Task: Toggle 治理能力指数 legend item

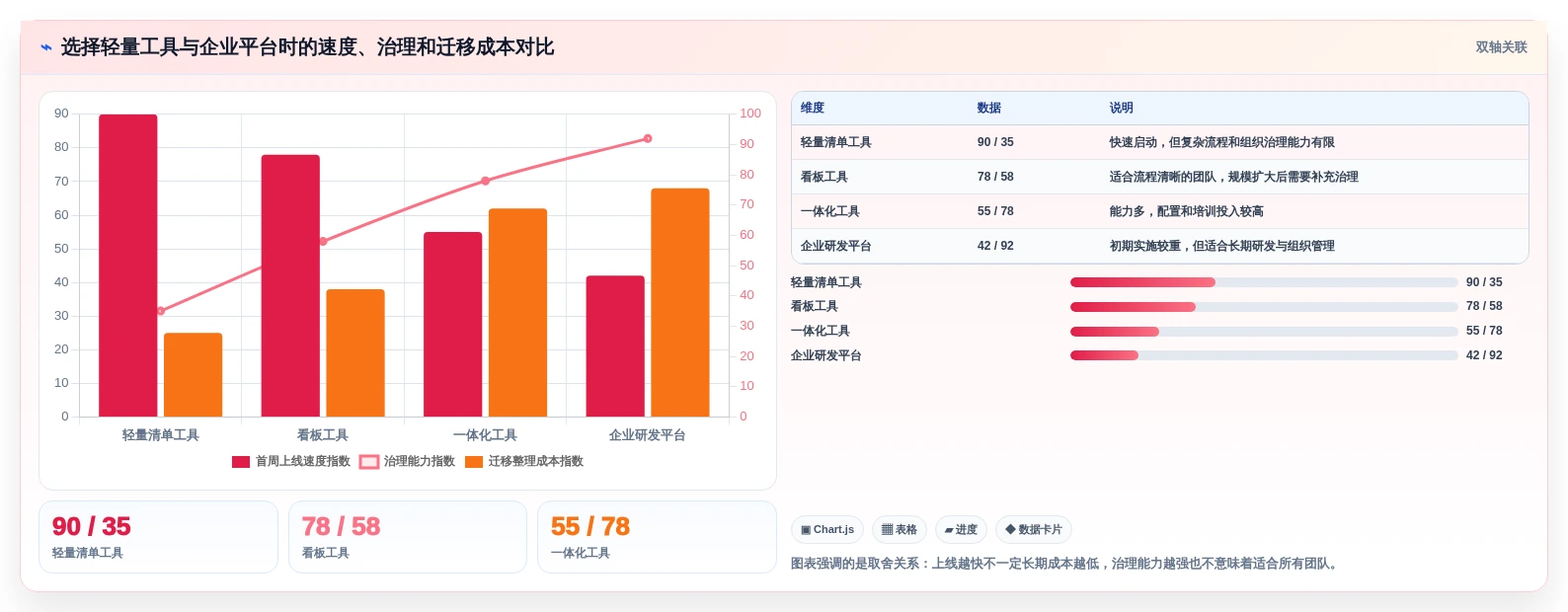Action: [408, 461]
